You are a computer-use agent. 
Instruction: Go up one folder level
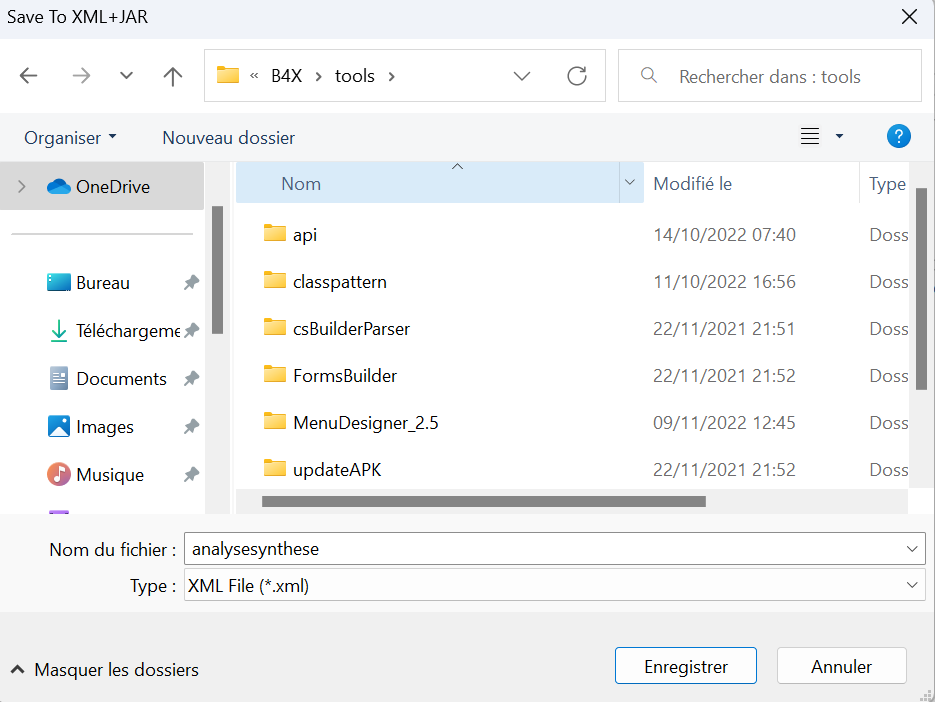[173, 76]
